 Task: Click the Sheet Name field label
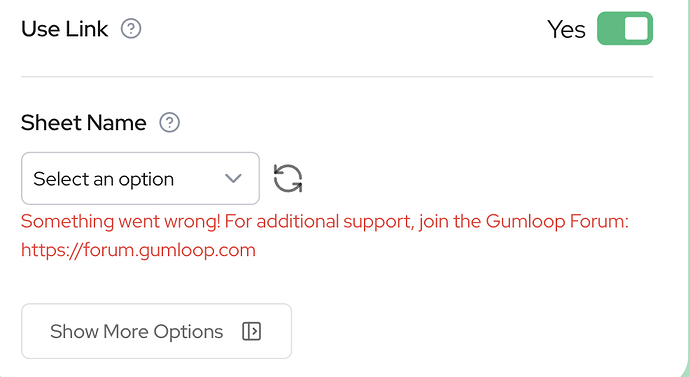point(84,122)
